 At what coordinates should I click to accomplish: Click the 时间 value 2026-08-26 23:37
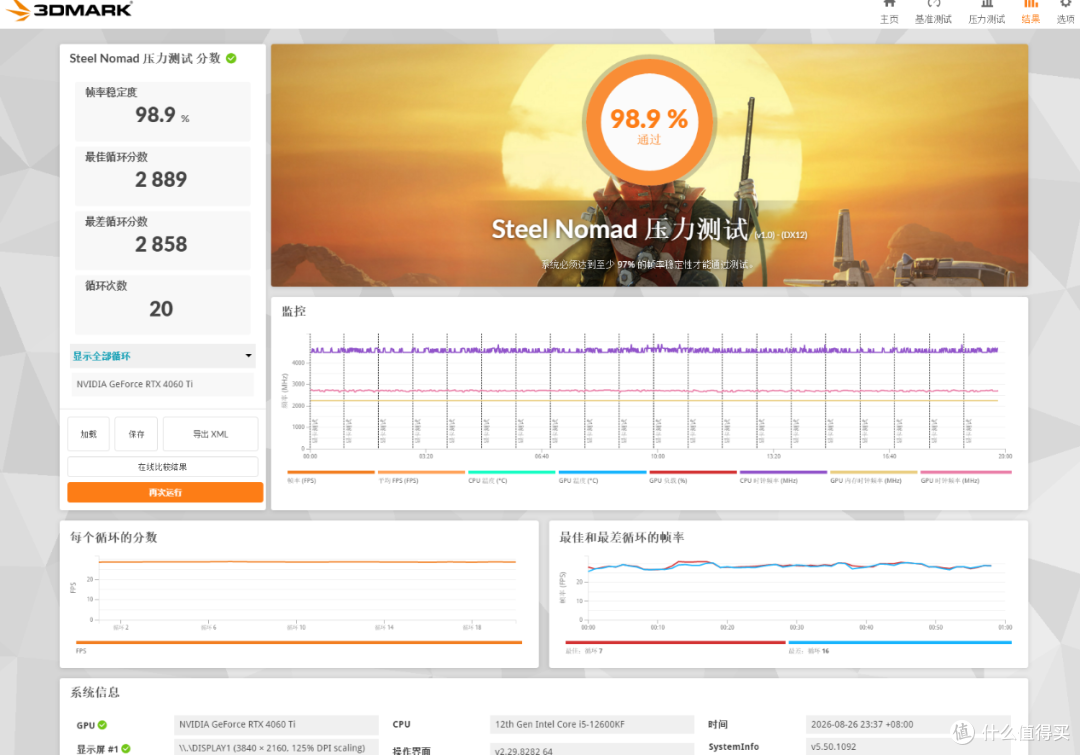pyautogui.click(x=908, y=725)
